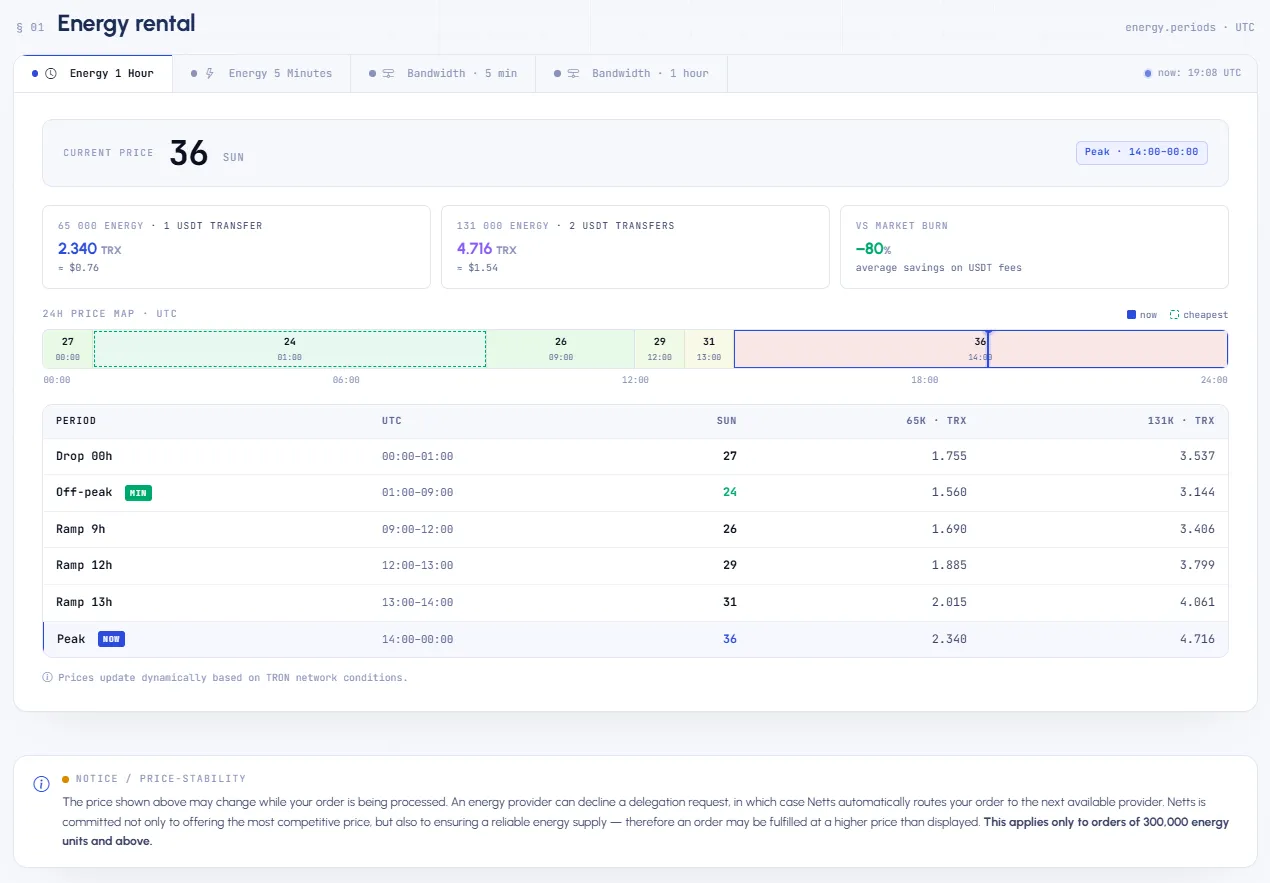Select the 27 segment at 00:00 in price map
Image resolution: width=1270 pixels, height=883 pixels.
tap(68, 349)
